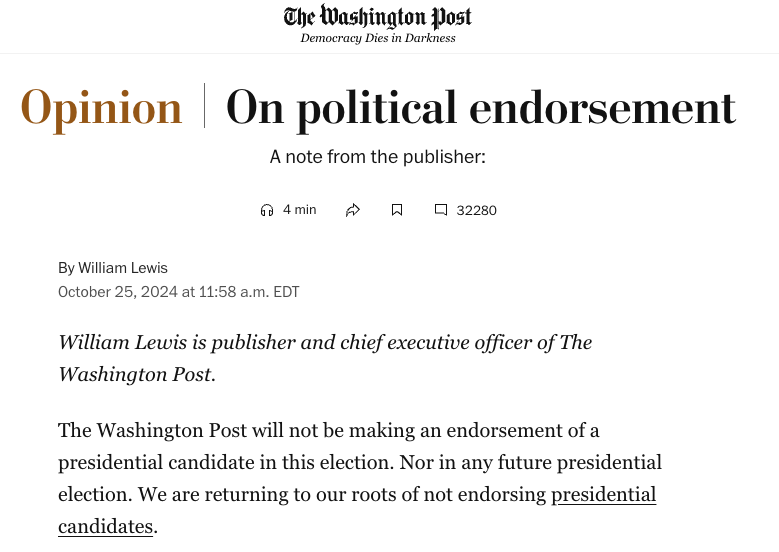Viewport: 779px width, 552px height.
Task: Click the October 25, 2024 publication date
Action: pyautogui.click(x=118, y=292)
